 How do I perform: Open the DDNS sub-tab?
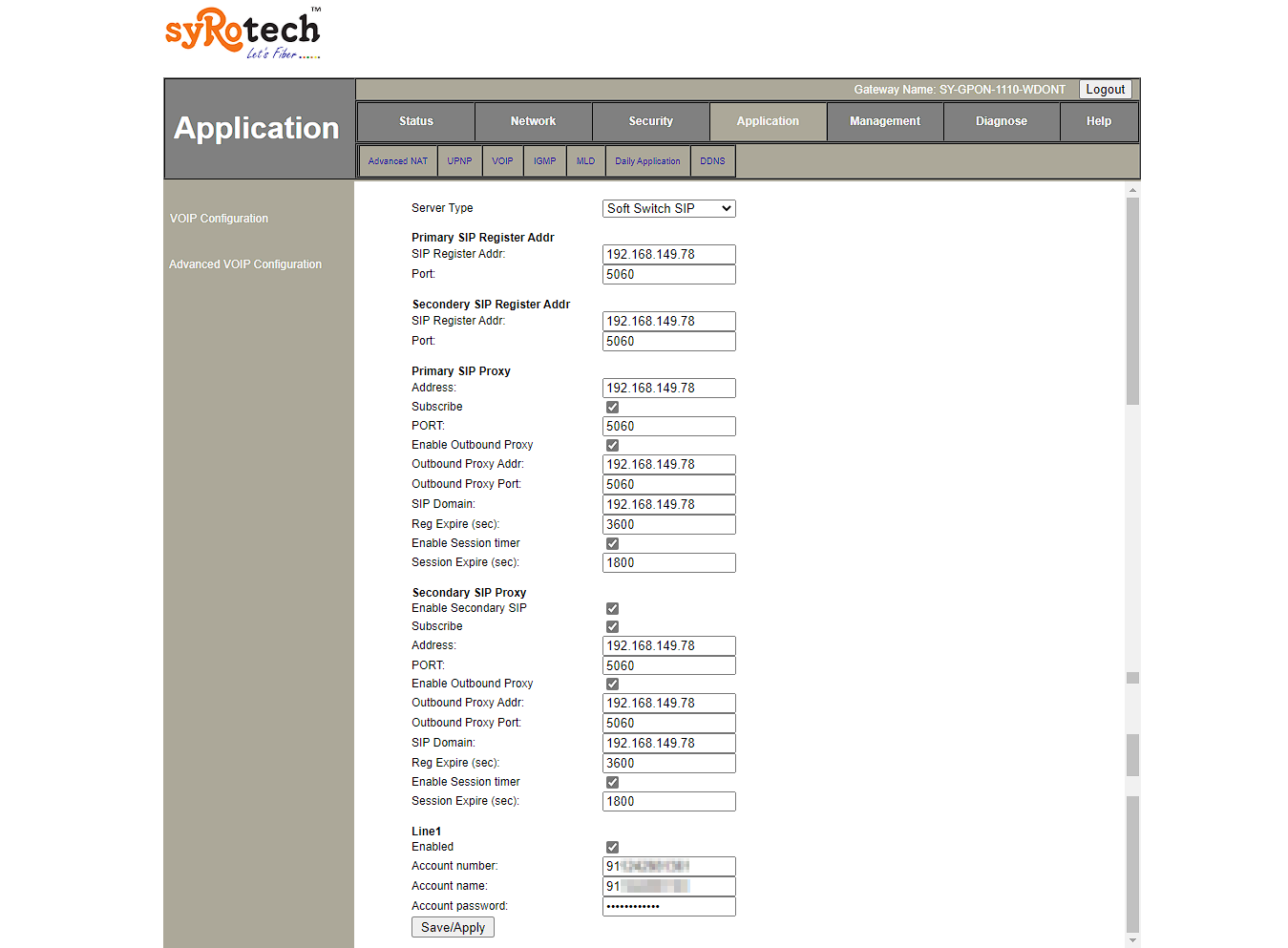point(712,161)
